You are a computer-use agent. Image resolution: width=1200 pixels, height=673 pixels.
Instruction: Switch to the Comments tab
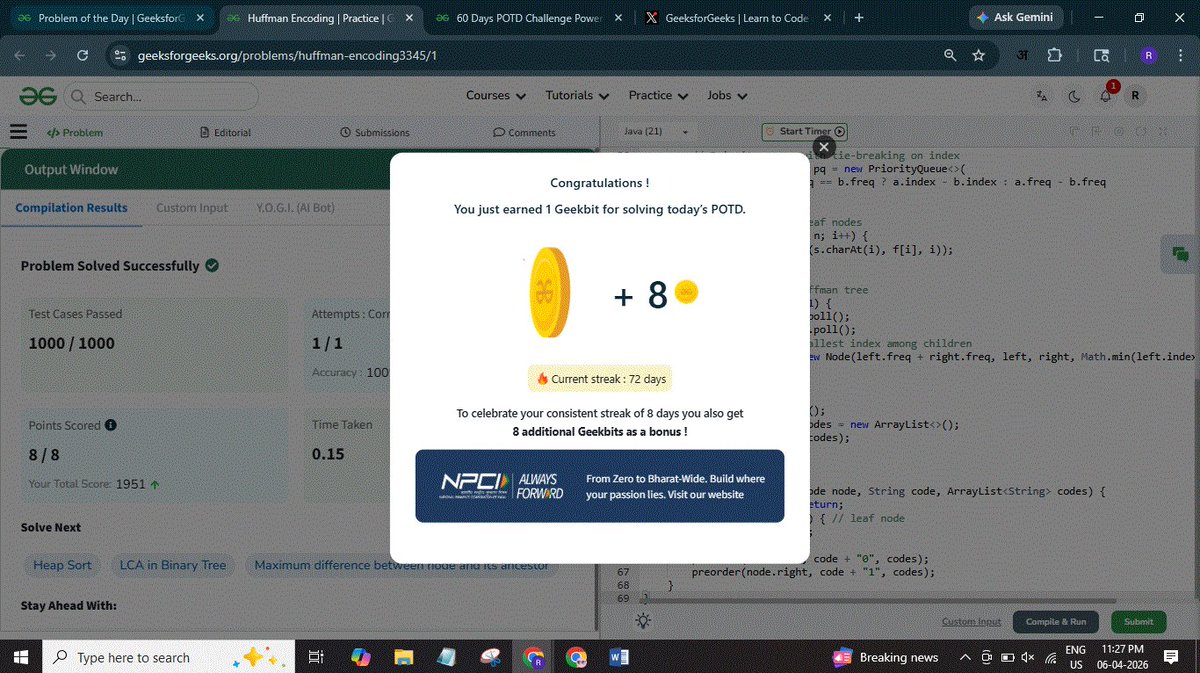(x=524, y=132)
